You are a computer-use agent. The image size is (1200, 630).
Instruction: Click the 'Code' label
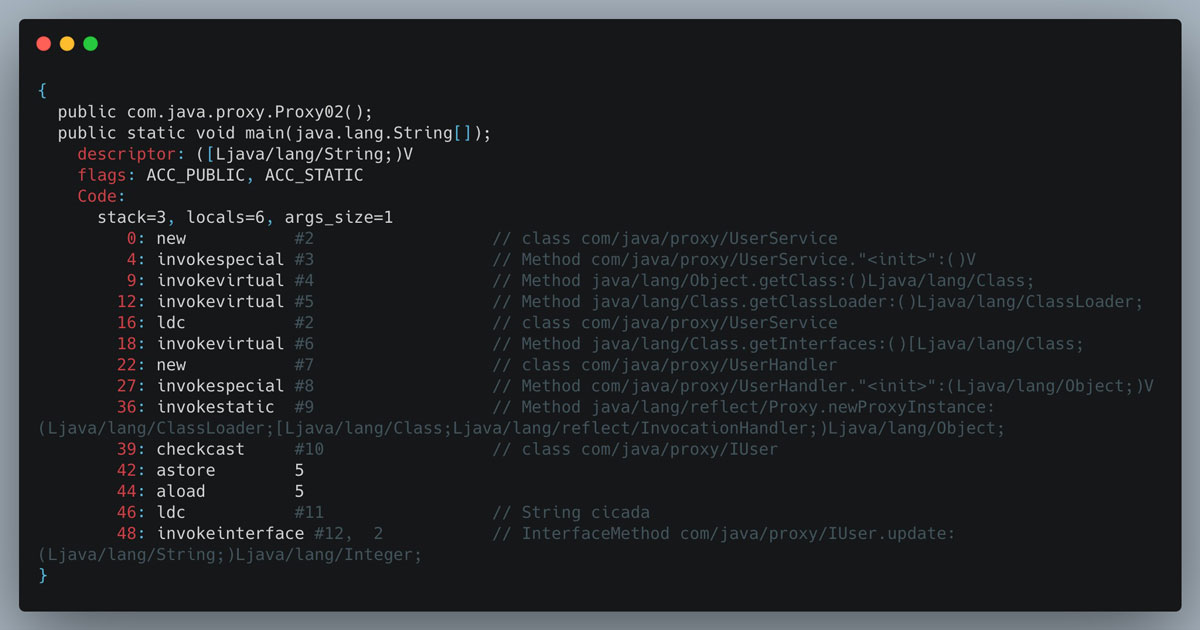click(x=97, y=196)
